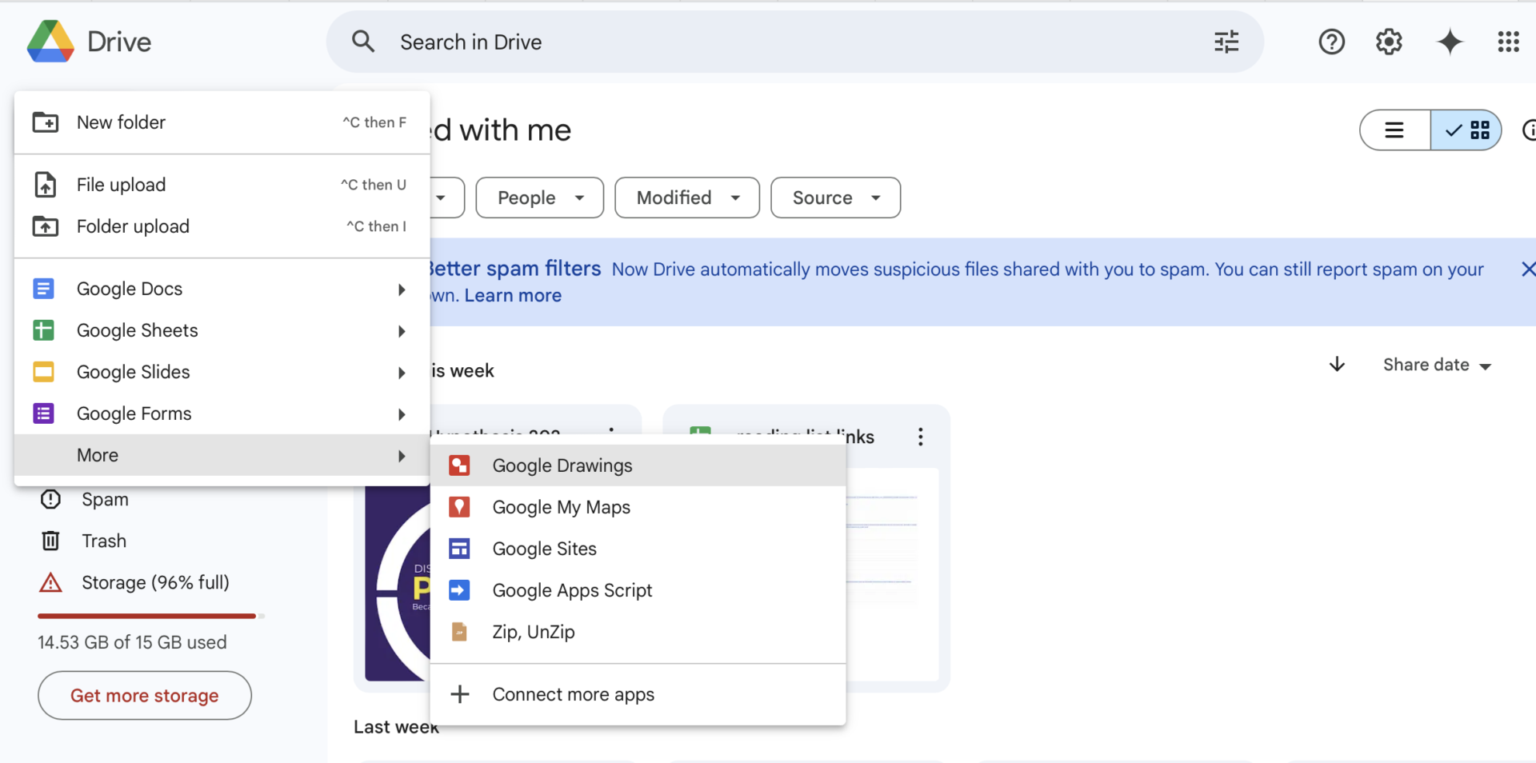Click the Get more storage button
This screenshot has height=763, width=1536.
144,695
